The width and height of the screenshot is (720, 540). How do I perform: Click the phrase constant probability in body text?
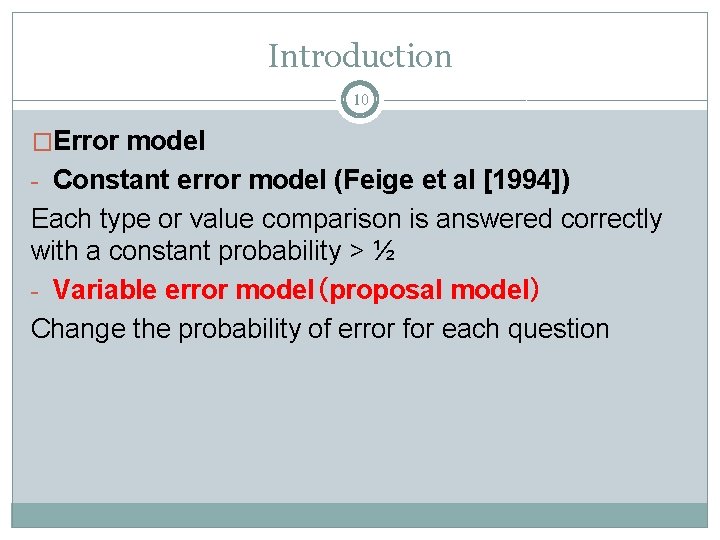[225, 252]
